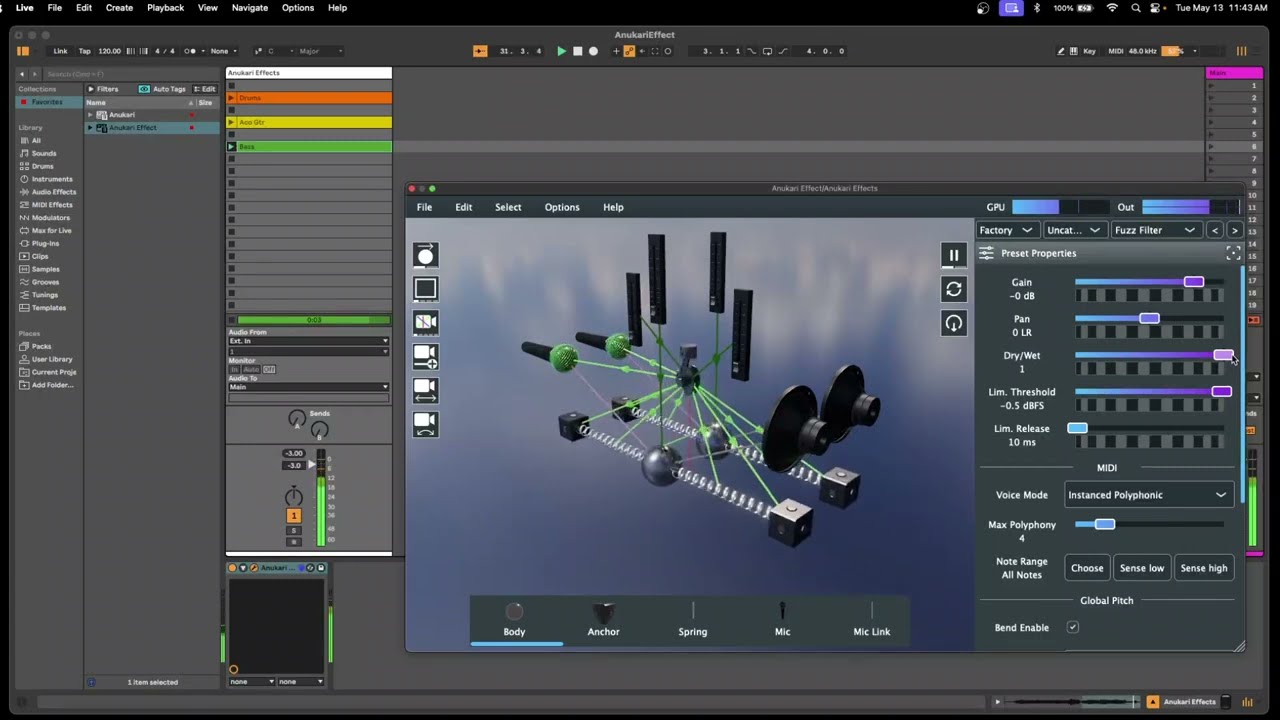Solo the track with S button
Image resolution: width=1280 pixels, height=720 pixels.
tap(293, 530)
